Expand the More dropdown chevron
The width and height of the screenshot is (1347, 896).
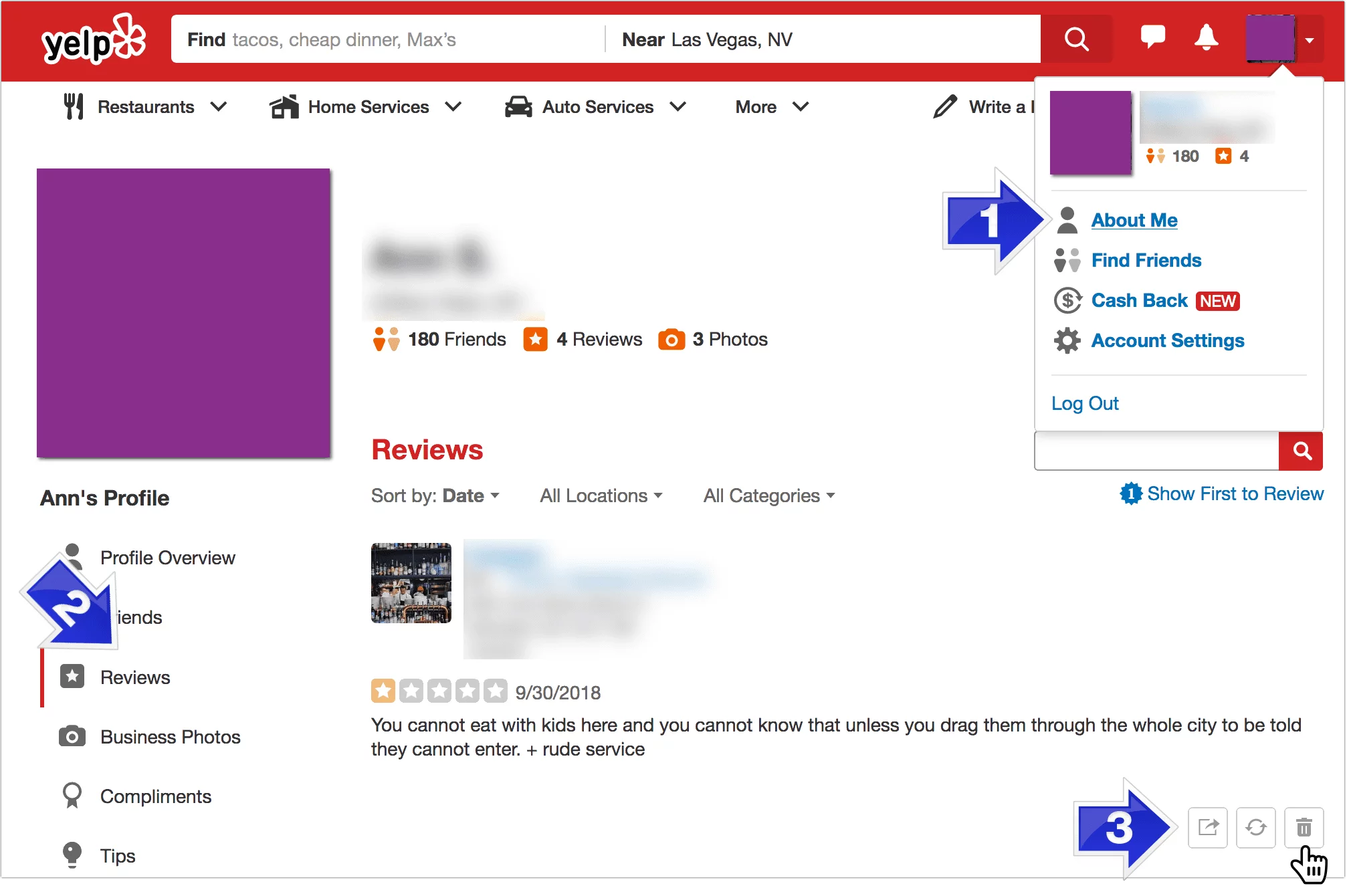tap(801, 106)
